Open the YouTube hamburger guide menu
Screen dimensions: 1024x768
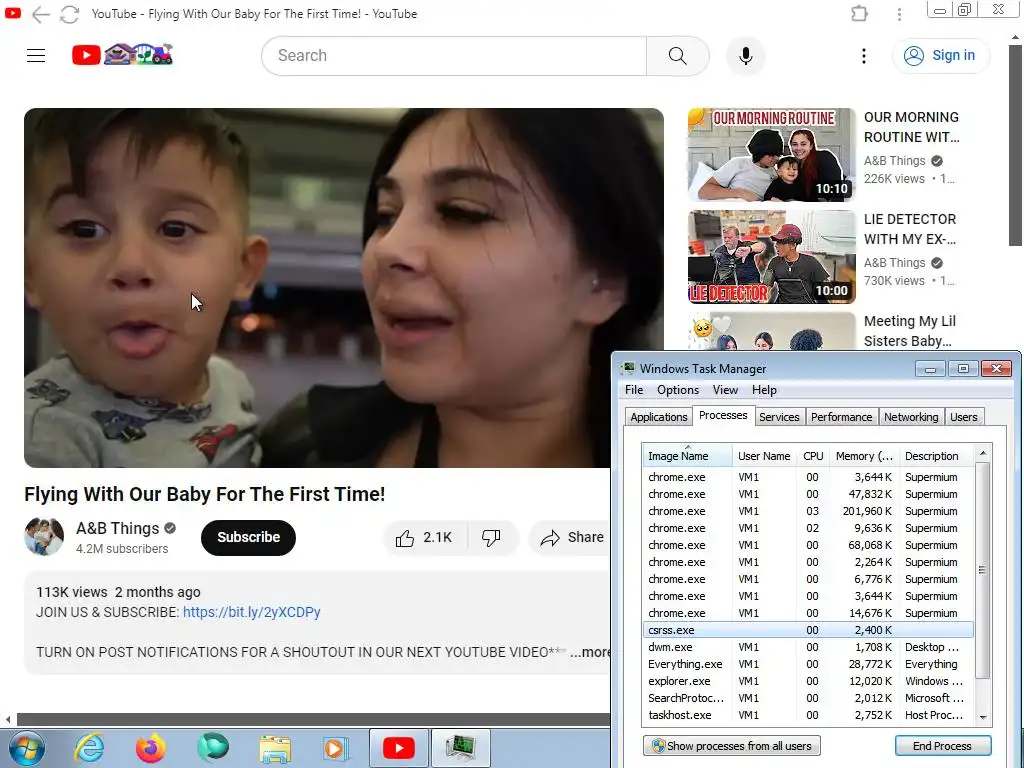(36, 56)
